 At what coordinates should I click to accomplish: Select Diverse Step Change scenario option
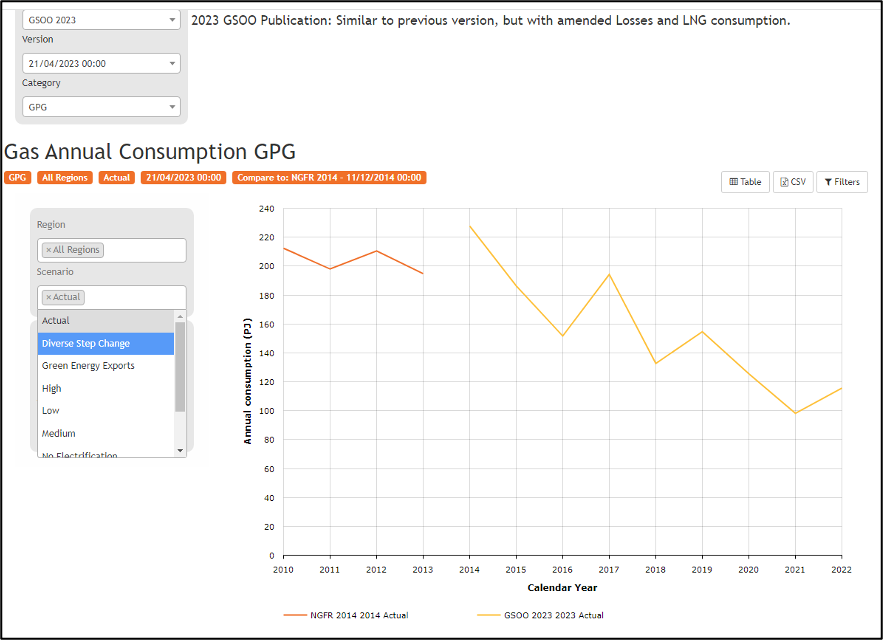105,343
